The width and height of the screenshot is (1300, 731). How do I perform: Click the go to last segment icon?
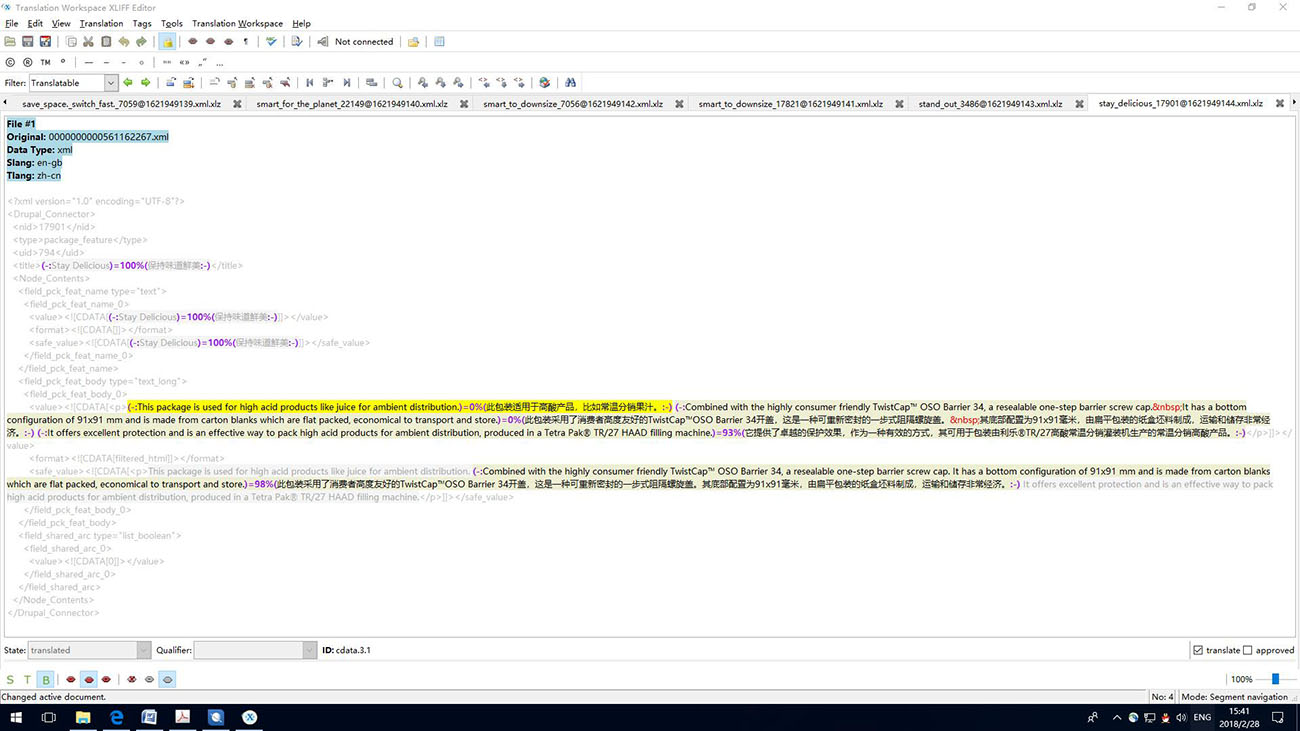(346, 83)
